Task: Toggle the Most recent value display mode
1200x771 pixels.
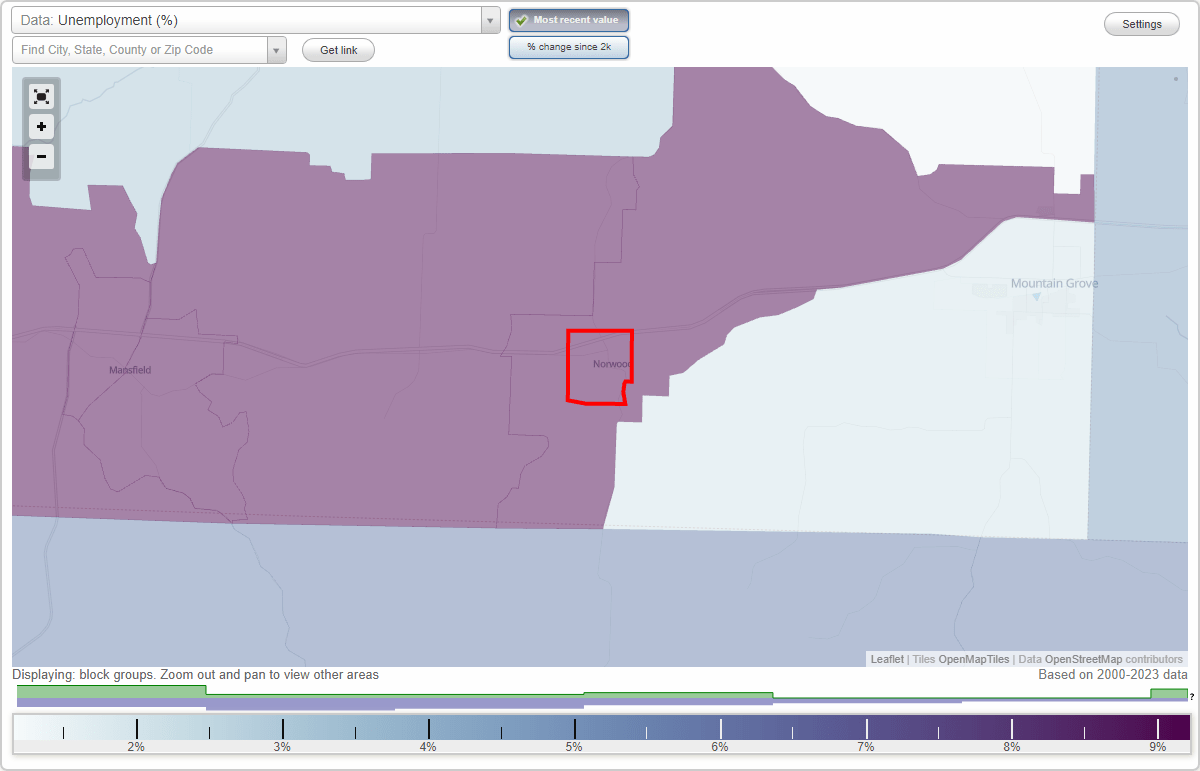Action: (x=568, y=19)
